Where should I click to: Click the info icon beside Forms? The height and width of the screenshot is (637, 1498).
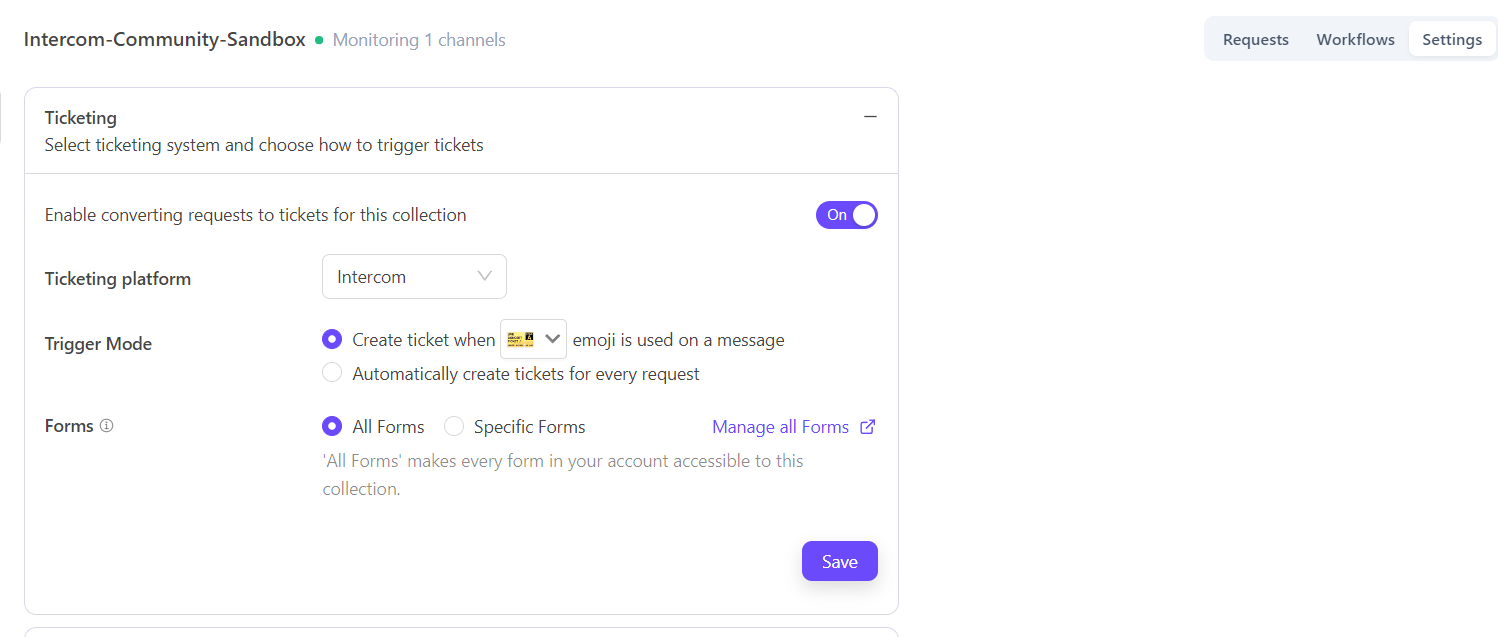(x=107, y=426)
